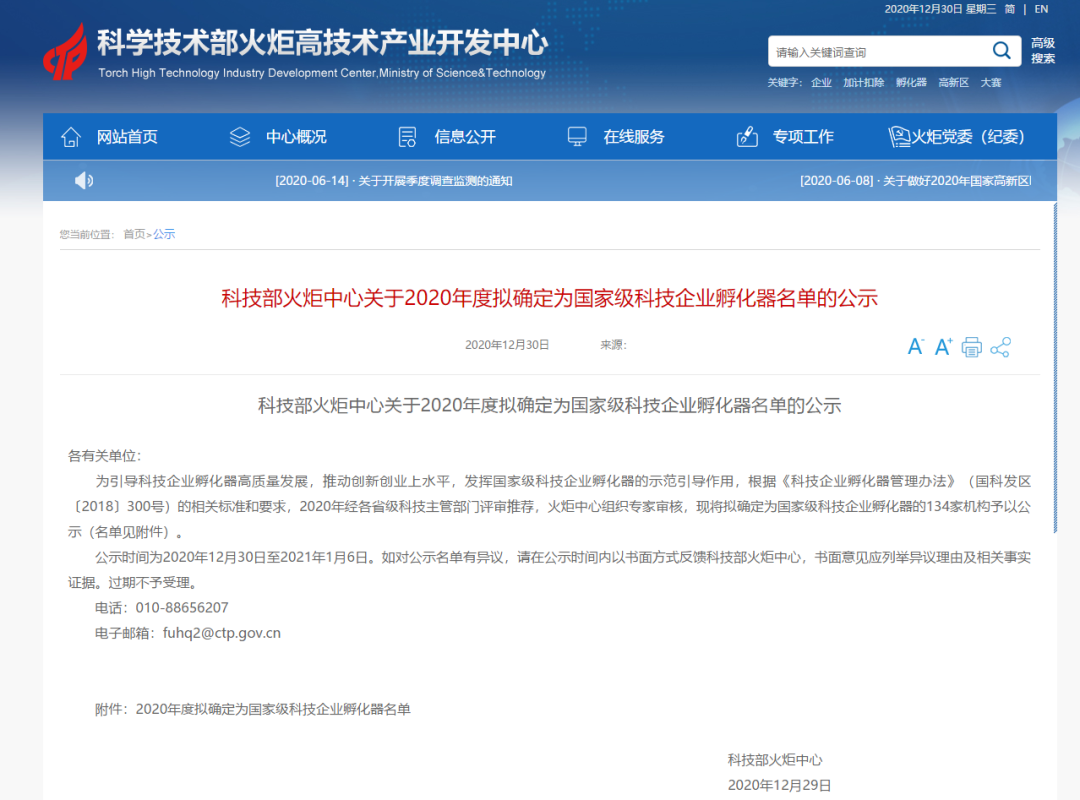
Task: Click phone number 010-88656207
Action: [182, 608]
